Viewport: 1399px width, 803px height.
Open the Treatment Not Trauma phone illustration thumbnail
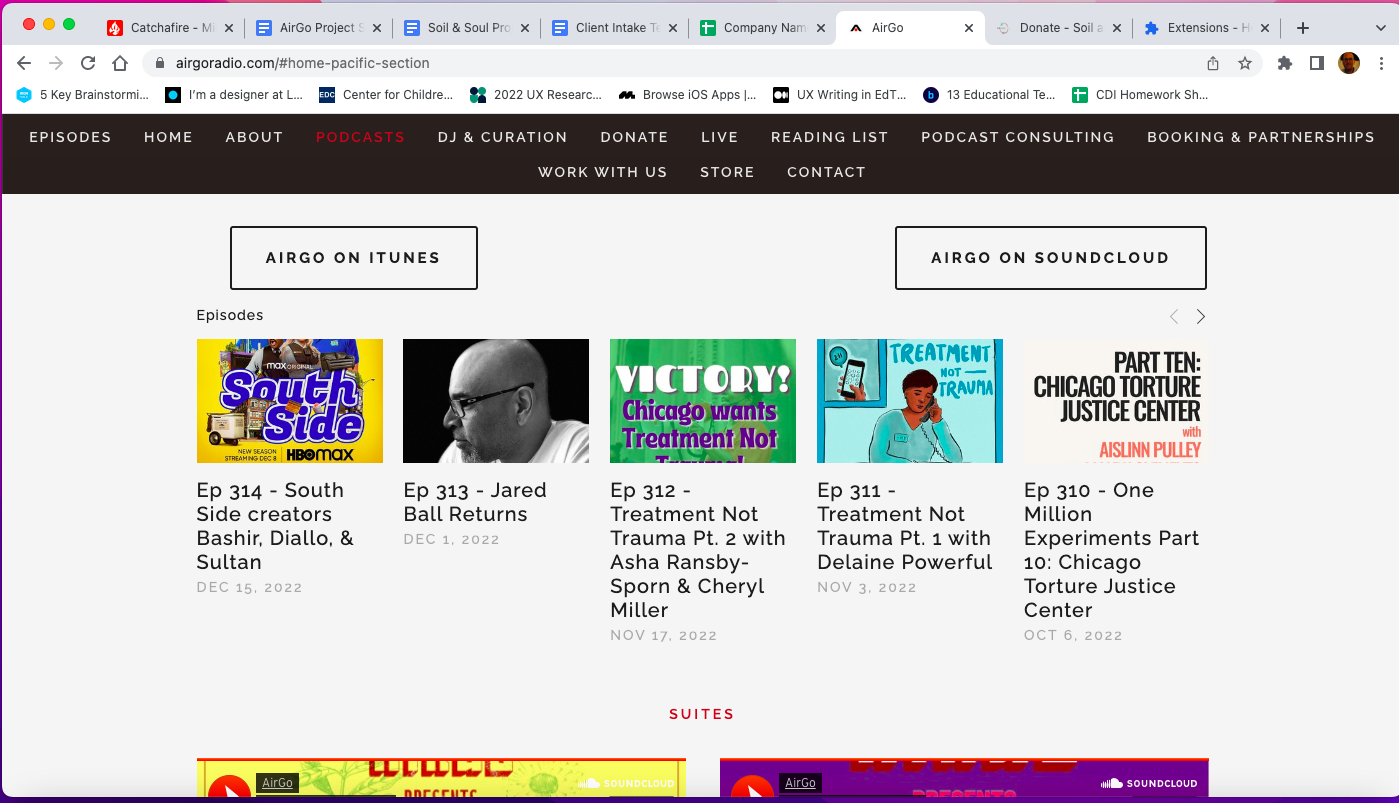pos(910,401)
